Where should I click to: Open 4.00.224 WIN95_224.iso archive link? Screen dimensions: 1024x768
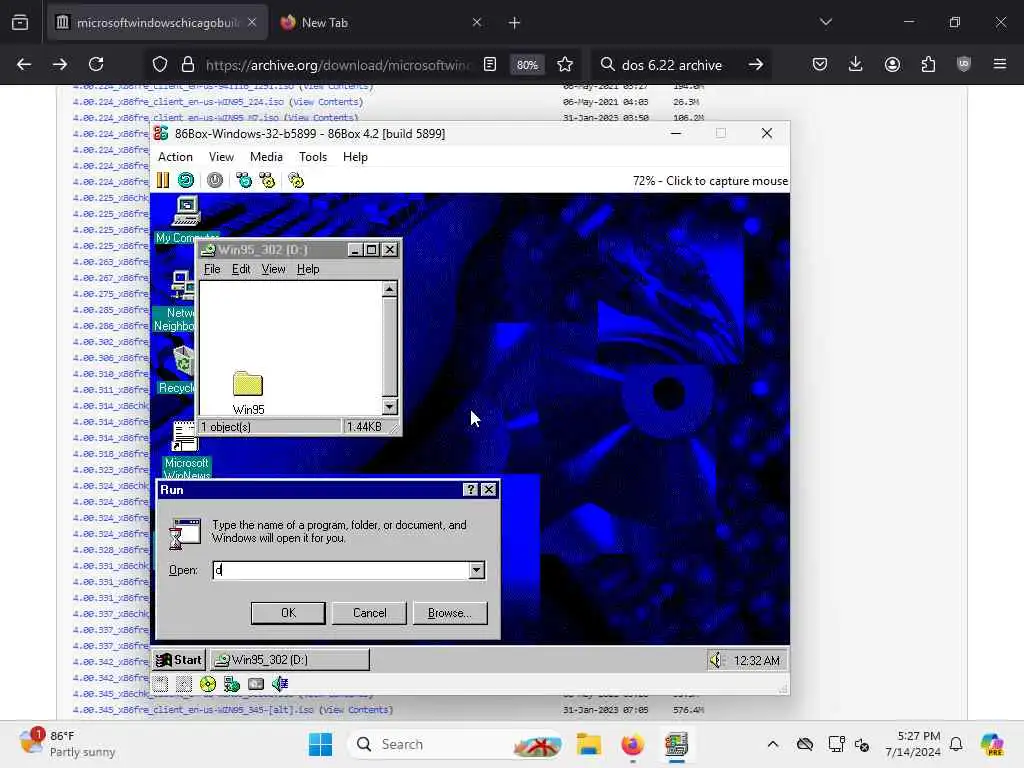[x=179, y=102]
